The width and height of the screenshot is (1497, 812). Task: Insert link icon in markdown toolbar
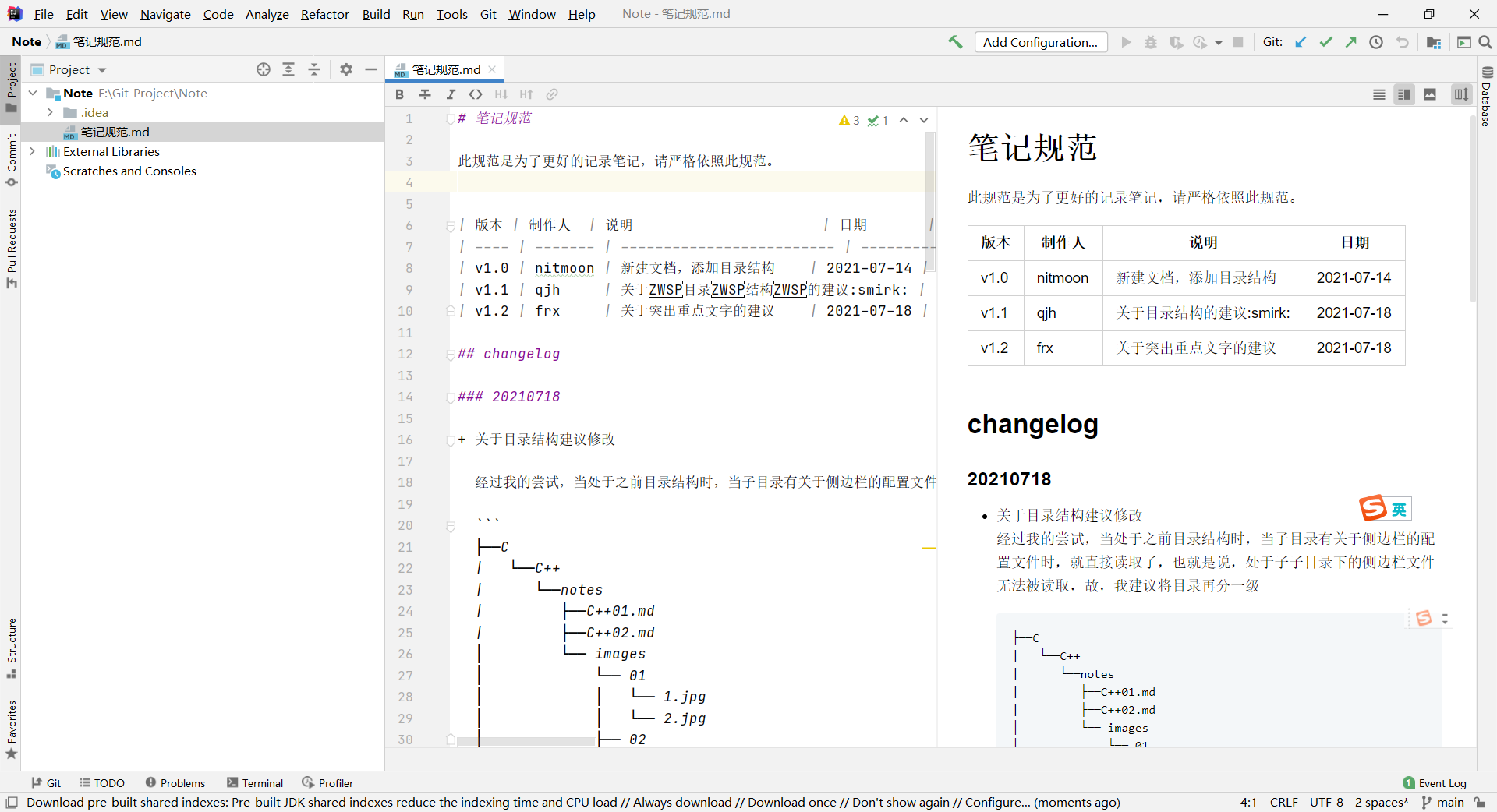pyautogui.click(x=552, y=94)
